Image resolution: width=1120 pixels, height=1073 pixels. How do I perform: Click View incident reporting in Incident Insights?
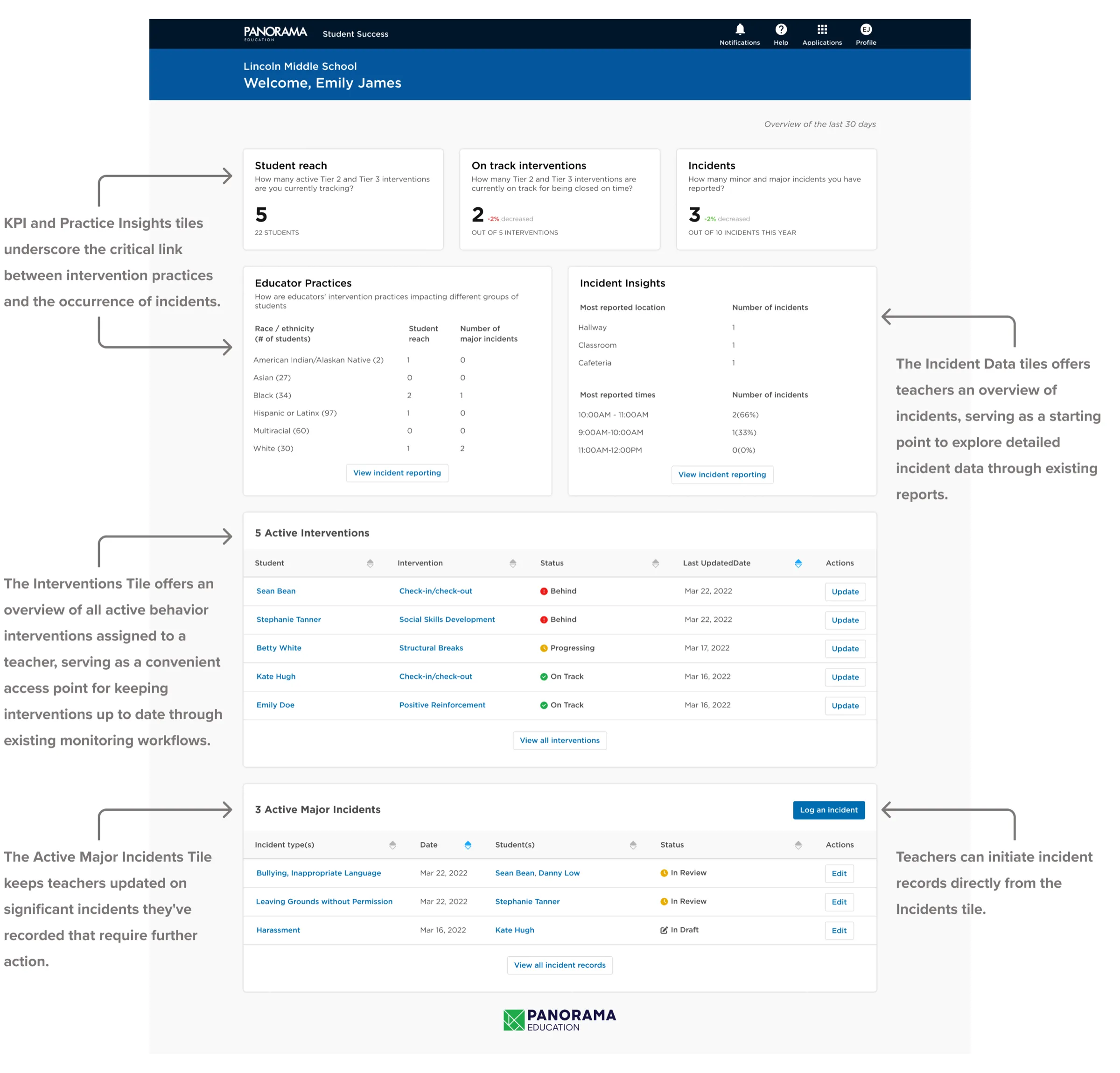pyautogui.click(x=722, y=475)
